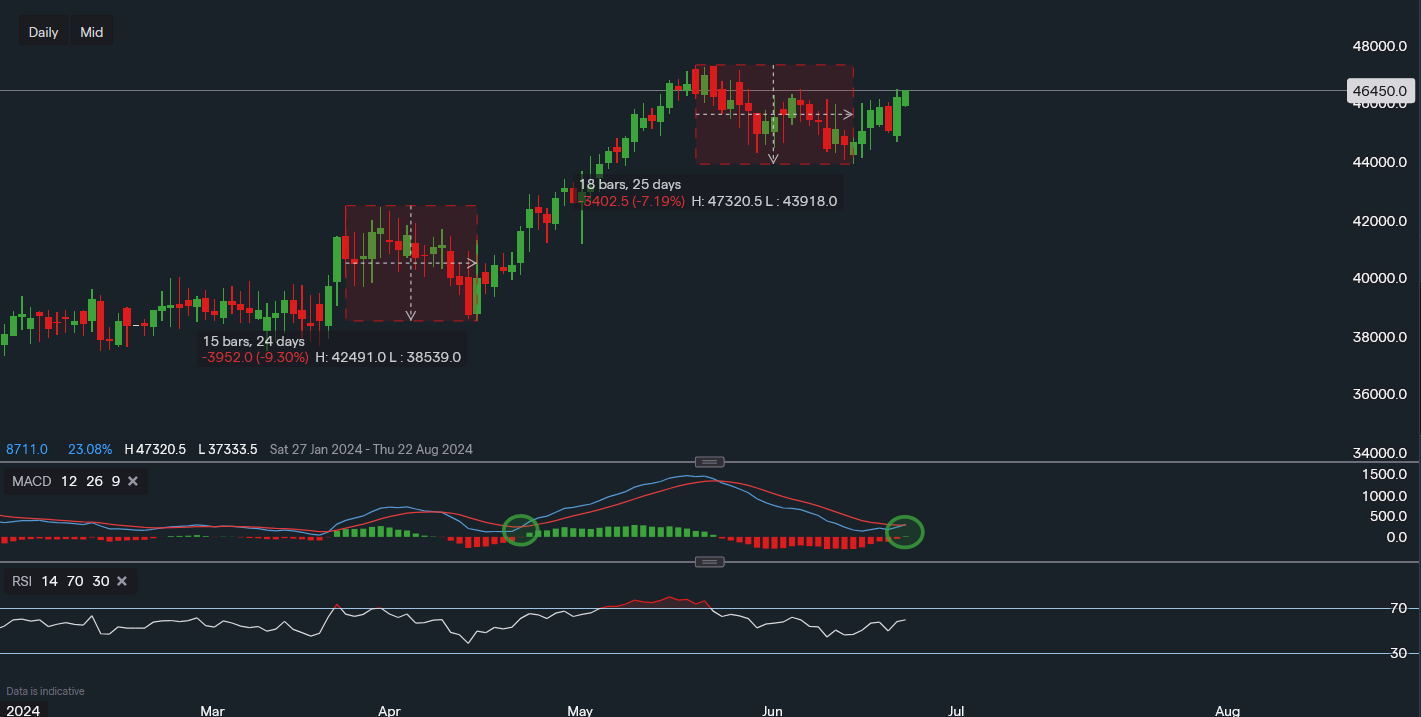Grab the resize handle above RSI pane
Viewport: 1421px width, 717px height.
click(x=710, y=562)
